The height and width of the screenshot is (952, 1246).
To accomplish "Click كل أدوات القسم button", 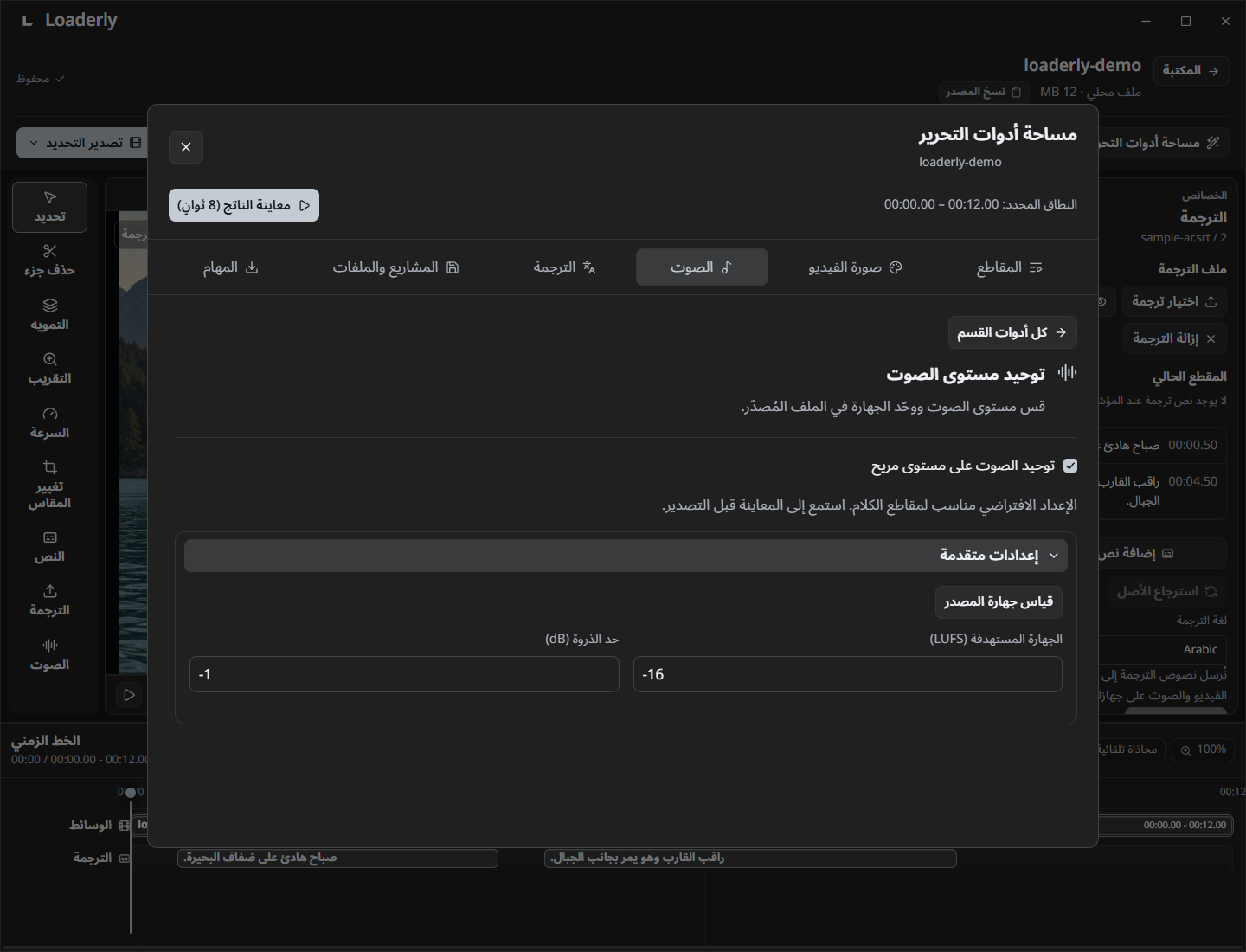I will [1012, 332].
